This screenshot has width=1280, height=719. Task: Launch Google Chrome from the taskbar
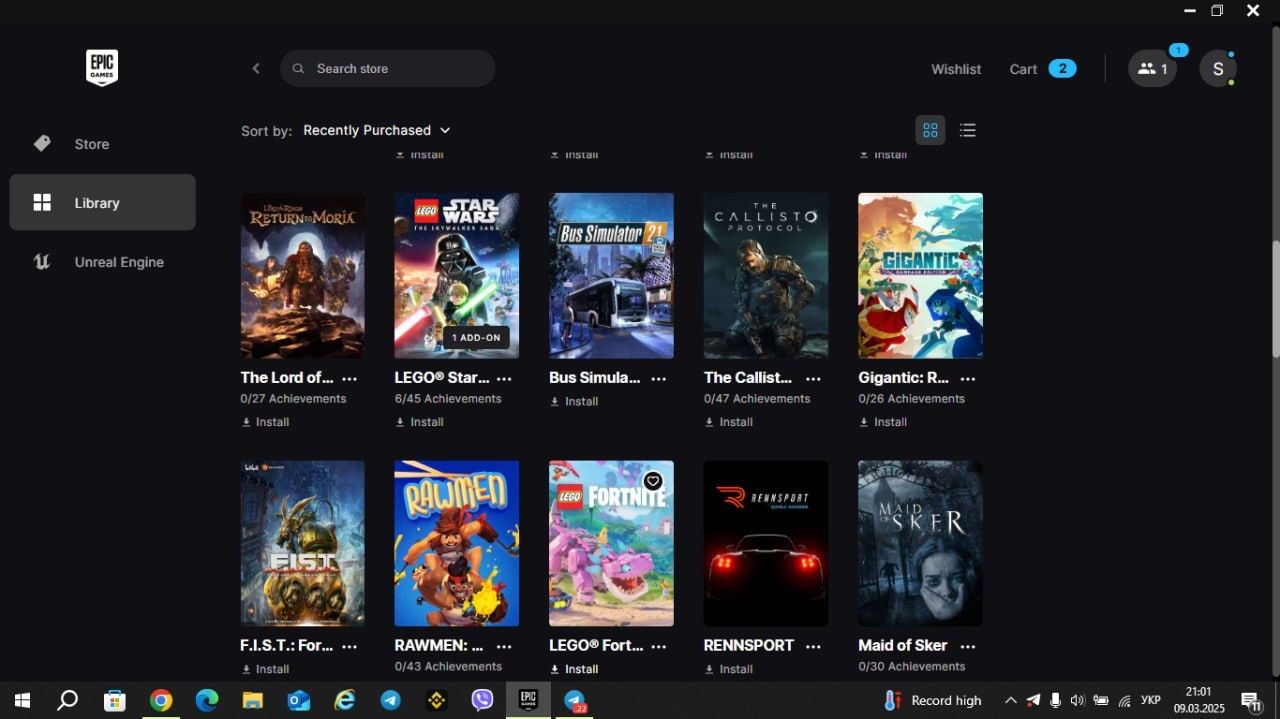pyautogui.click(x=160, y=700)
